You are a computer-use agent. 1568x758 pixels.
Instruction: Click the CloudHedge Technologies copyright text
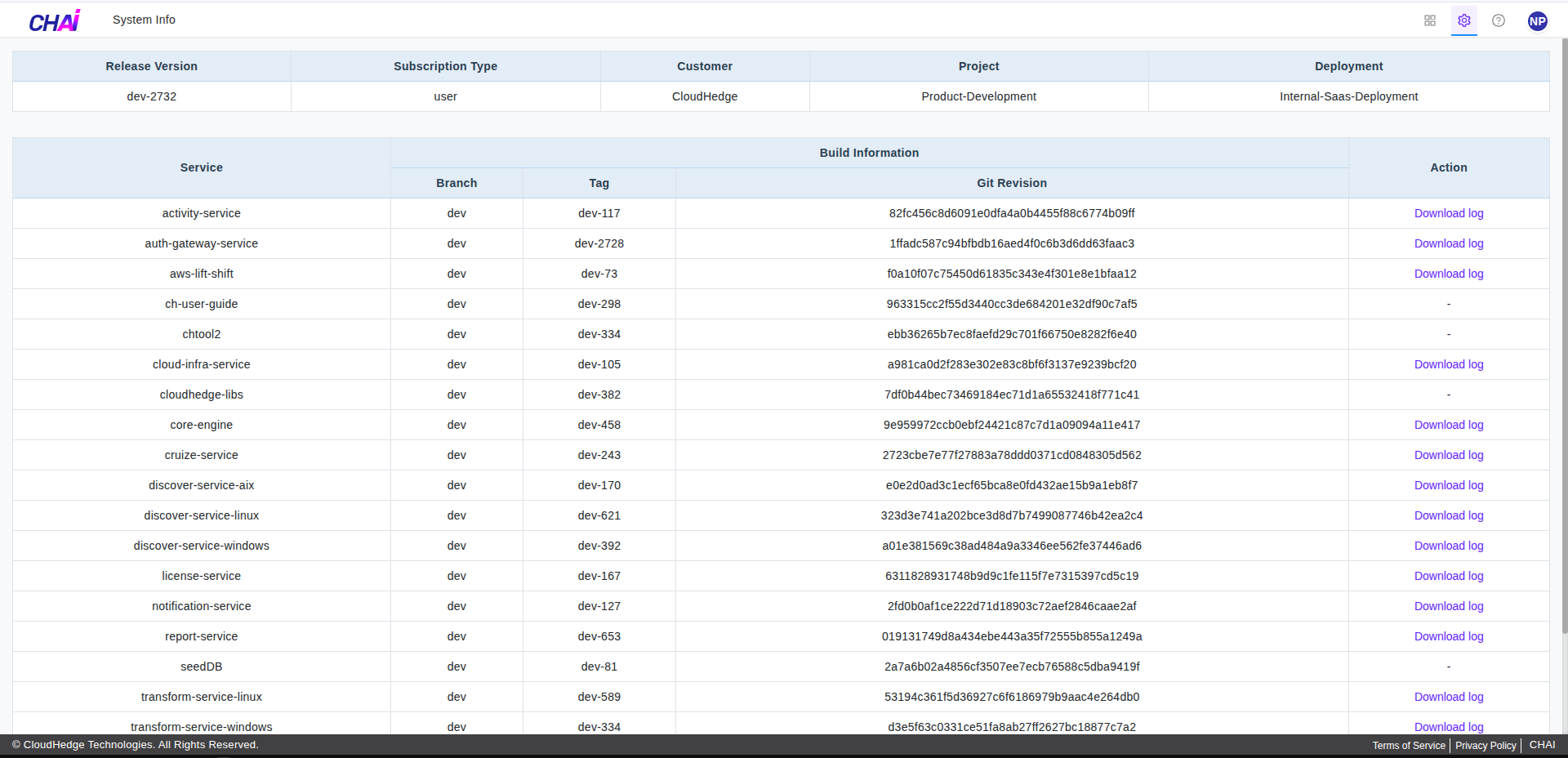[x=136, y=745]
